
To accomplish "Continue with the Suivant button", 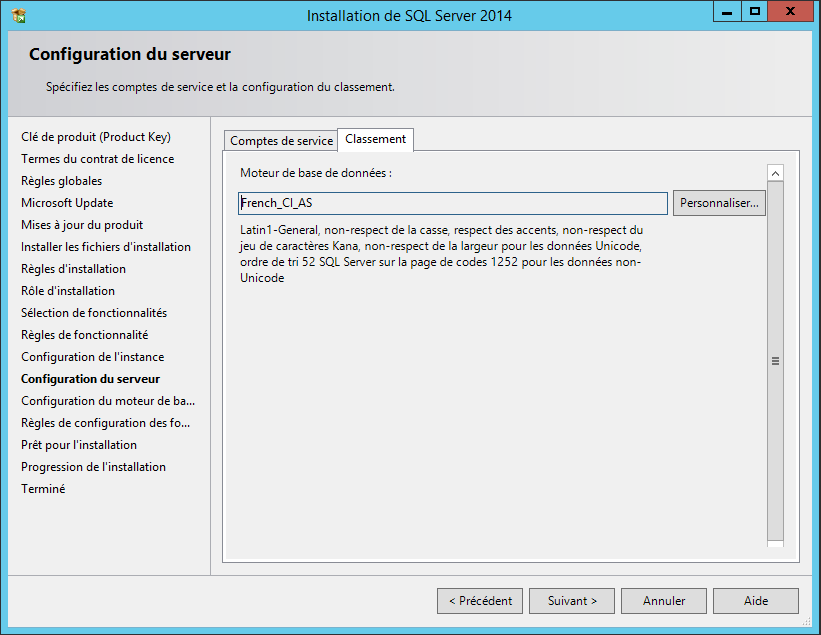I will coord(572,601).
